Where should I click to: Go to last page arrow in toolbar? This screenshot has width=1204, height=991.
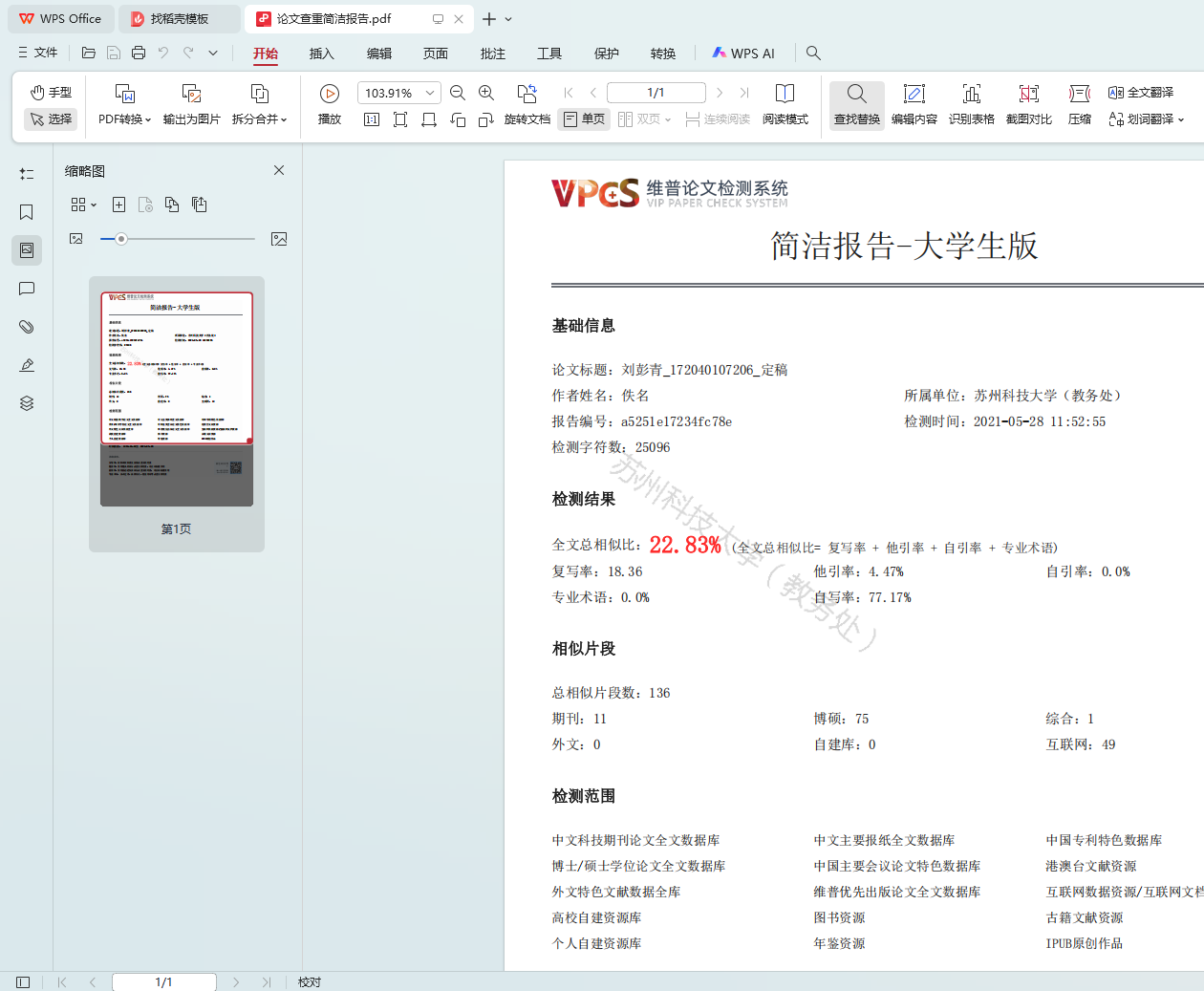point(744,93)
